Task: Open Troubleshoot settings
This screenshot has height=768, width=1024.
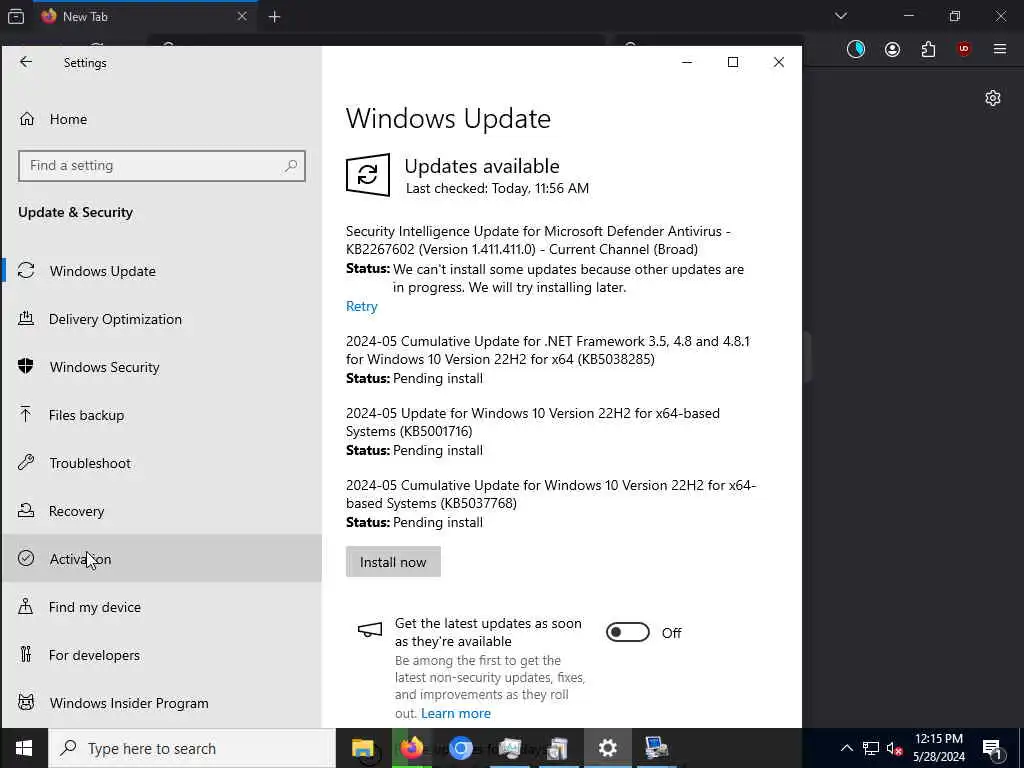Action: 161,463
